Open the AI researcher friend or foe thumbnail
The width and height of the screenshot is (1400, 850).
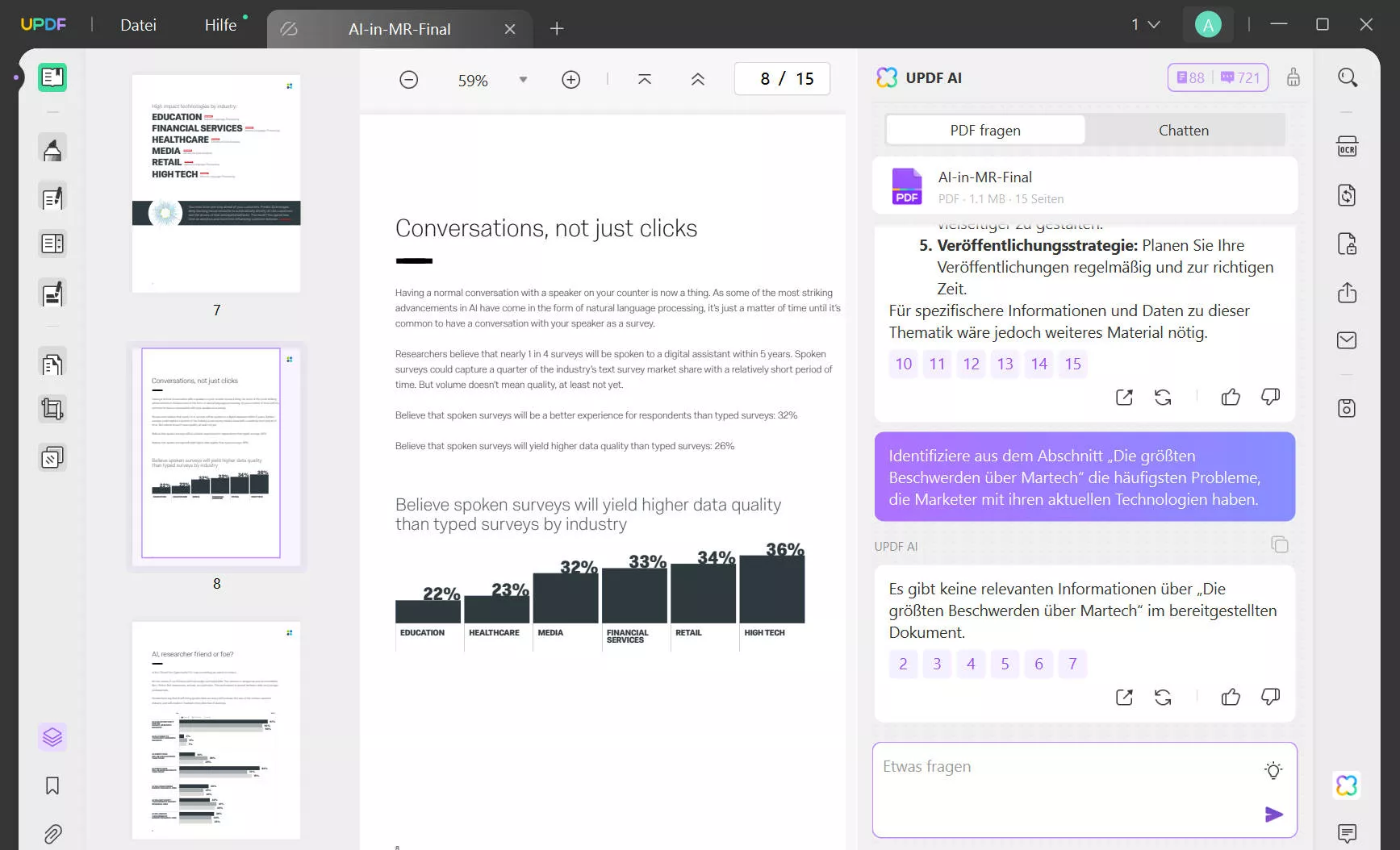pos(216,731)
